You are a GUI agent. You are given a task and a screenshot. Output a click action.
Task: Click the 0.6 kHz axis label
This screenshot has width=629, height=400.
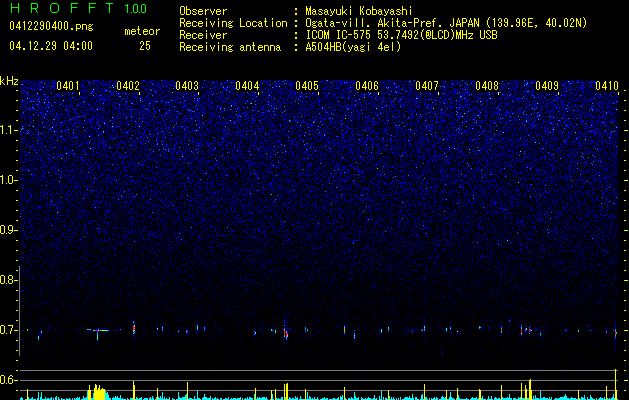[x=8, y=380]
